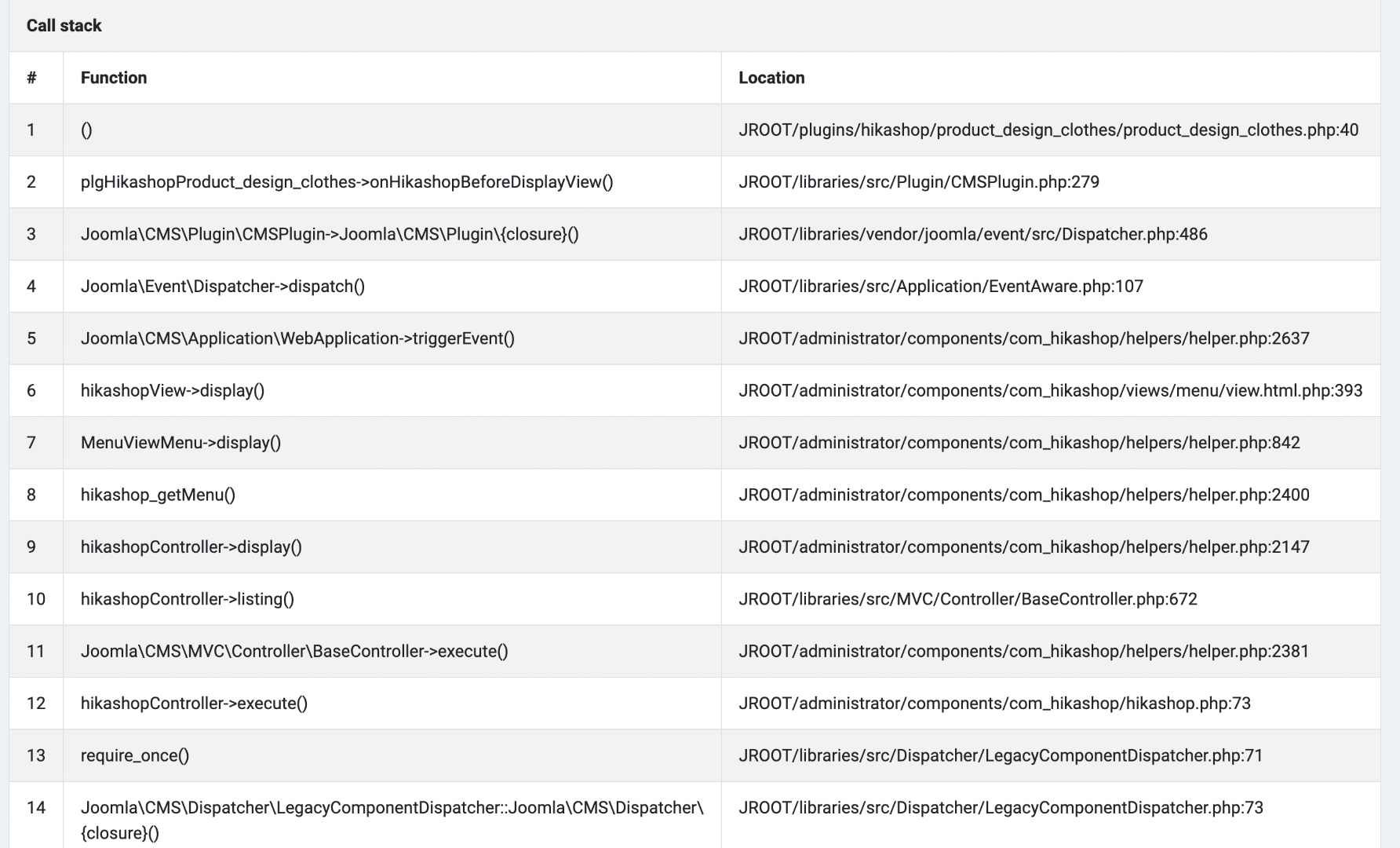1400x848 pixels.
Task: Click the view.html.php:393 location cell
Action: [1050, 390]
